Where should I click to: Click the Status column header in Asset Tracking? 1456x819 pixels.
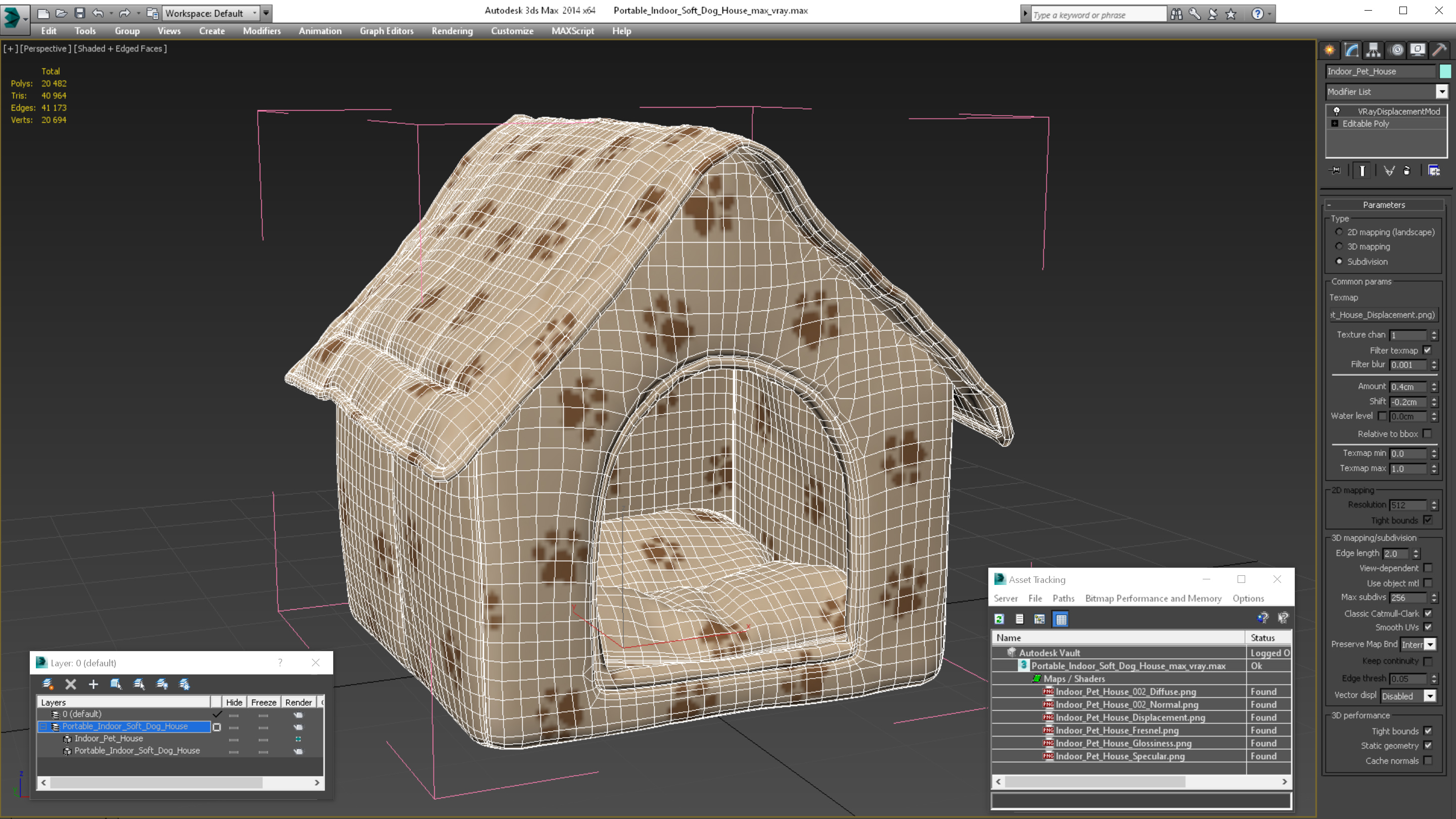(x=1268, y=638)
